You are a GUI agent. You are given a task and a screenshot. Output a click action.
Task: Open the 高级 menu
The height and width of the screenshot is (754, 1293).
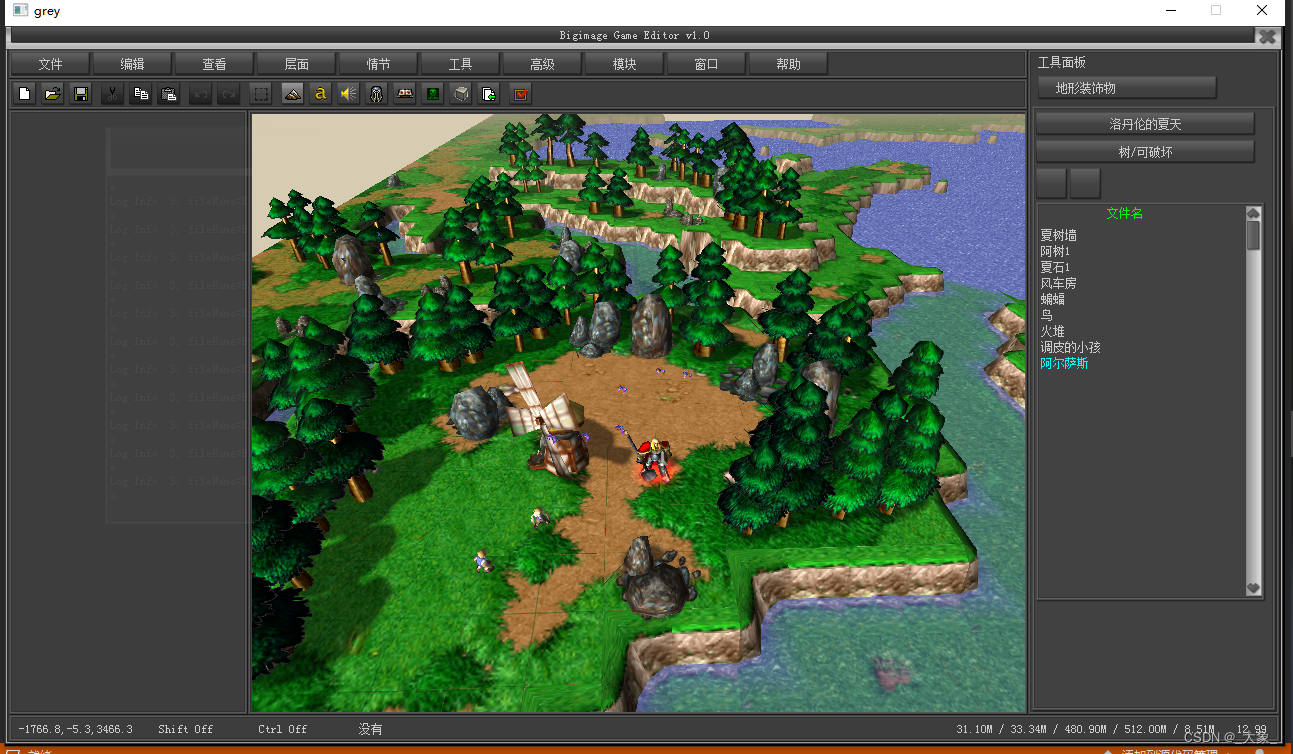tap(542, 64)
